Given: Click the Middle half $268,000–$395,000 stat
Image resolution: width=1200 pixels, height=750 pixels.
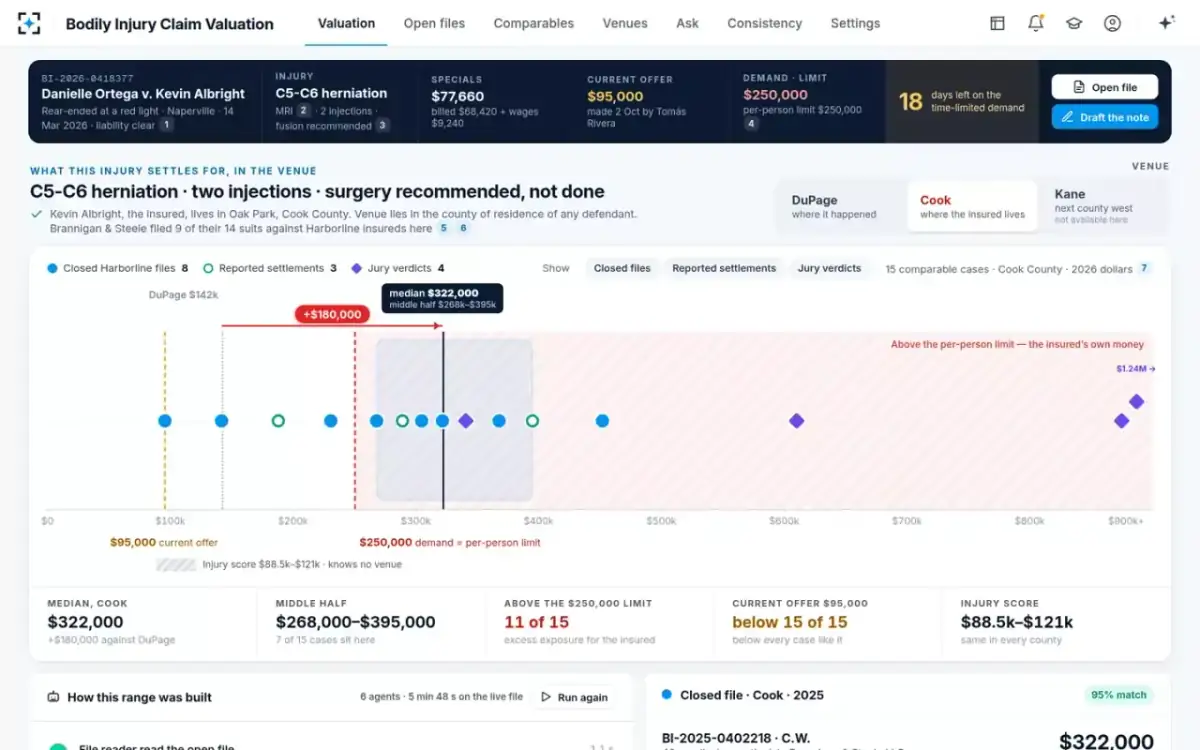Looking at the screenshot, I should tap(371, 621).
